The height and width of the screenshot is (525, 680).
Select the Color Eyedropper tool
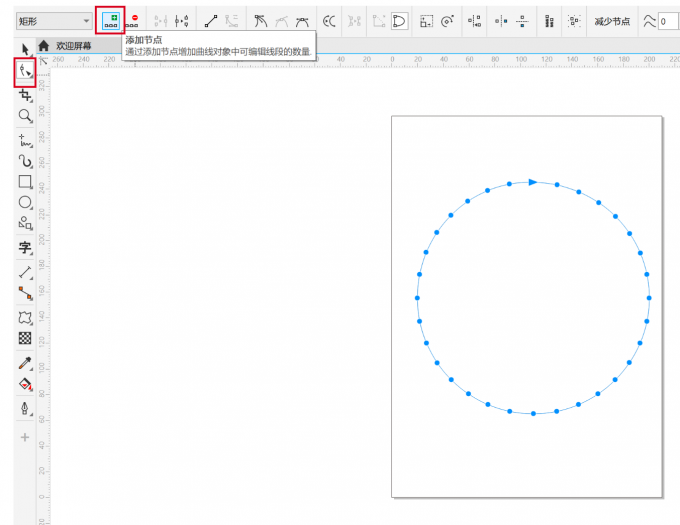coord(25,363)
